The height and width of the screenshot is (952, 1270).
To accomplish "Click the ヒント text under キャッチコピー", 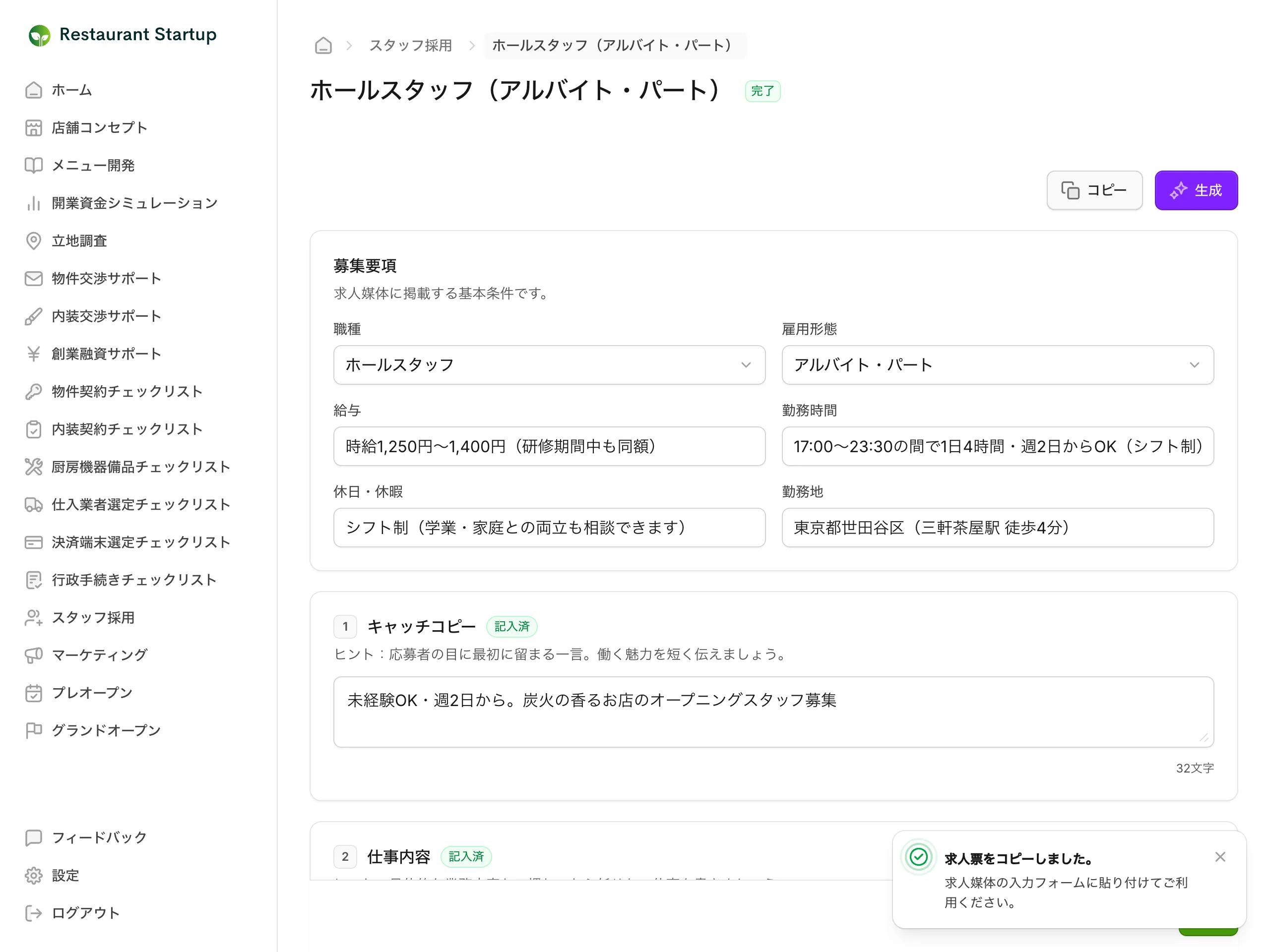I will click(562, 654).
